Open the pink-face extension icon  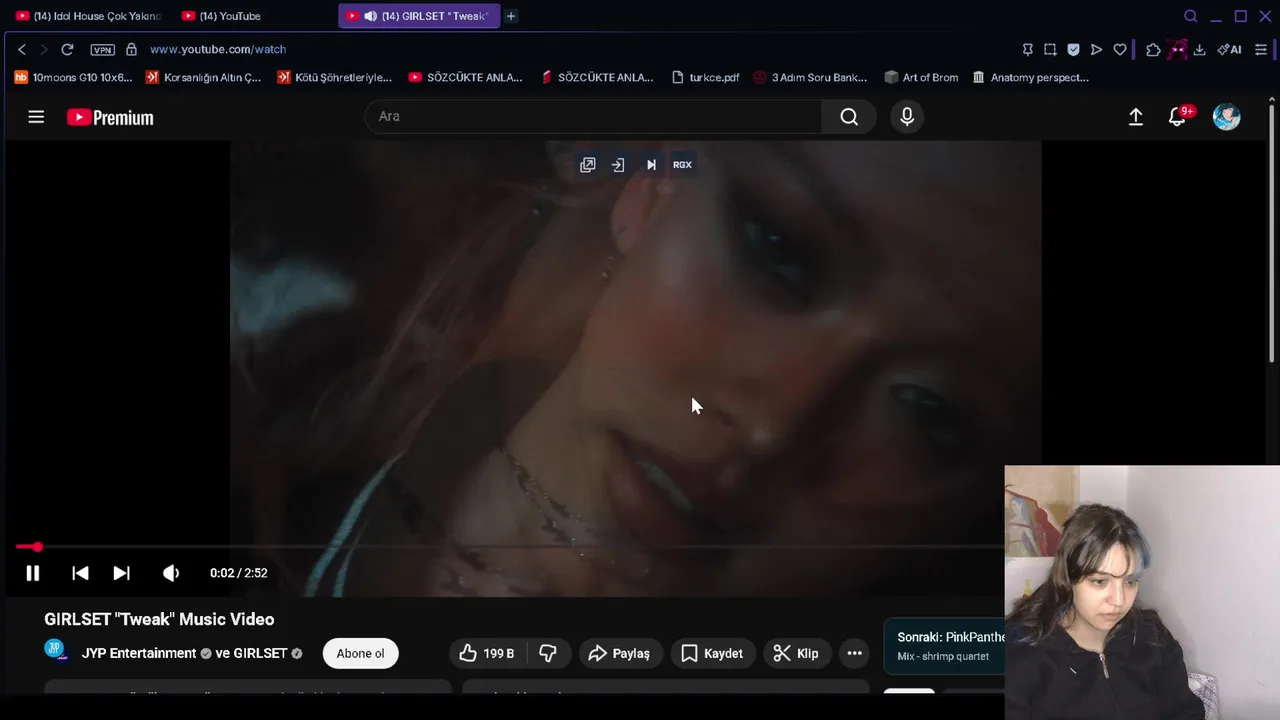pyautogui.click(x=1177, y=49)
